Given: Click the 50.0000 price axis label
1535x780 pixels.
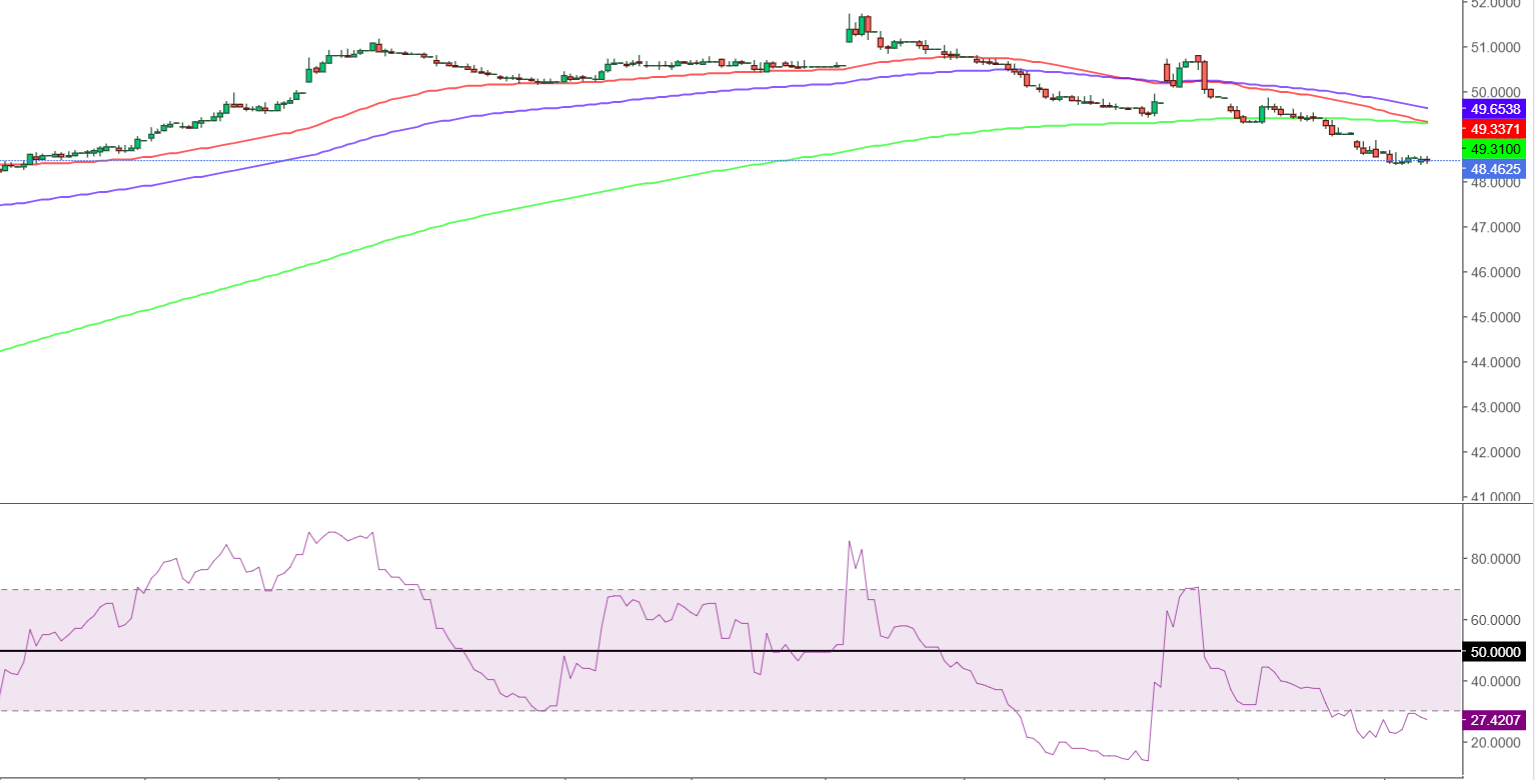Looking at the screenshot, I should pyautogui.click(x=1496, y=92).
